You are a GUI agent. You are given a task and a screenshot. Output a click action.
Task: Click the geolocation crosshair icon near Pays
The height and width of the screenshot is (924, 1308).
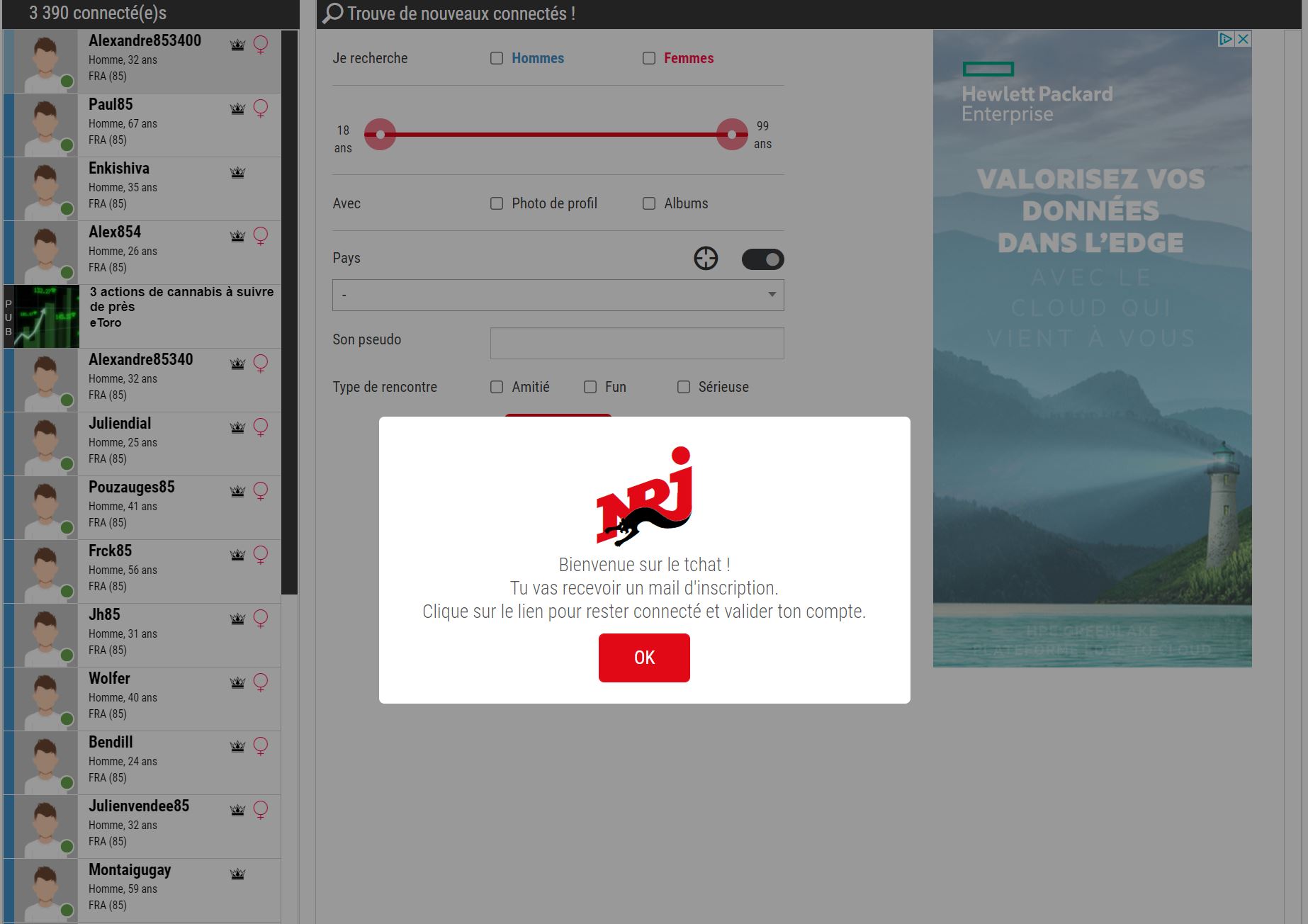706,259
